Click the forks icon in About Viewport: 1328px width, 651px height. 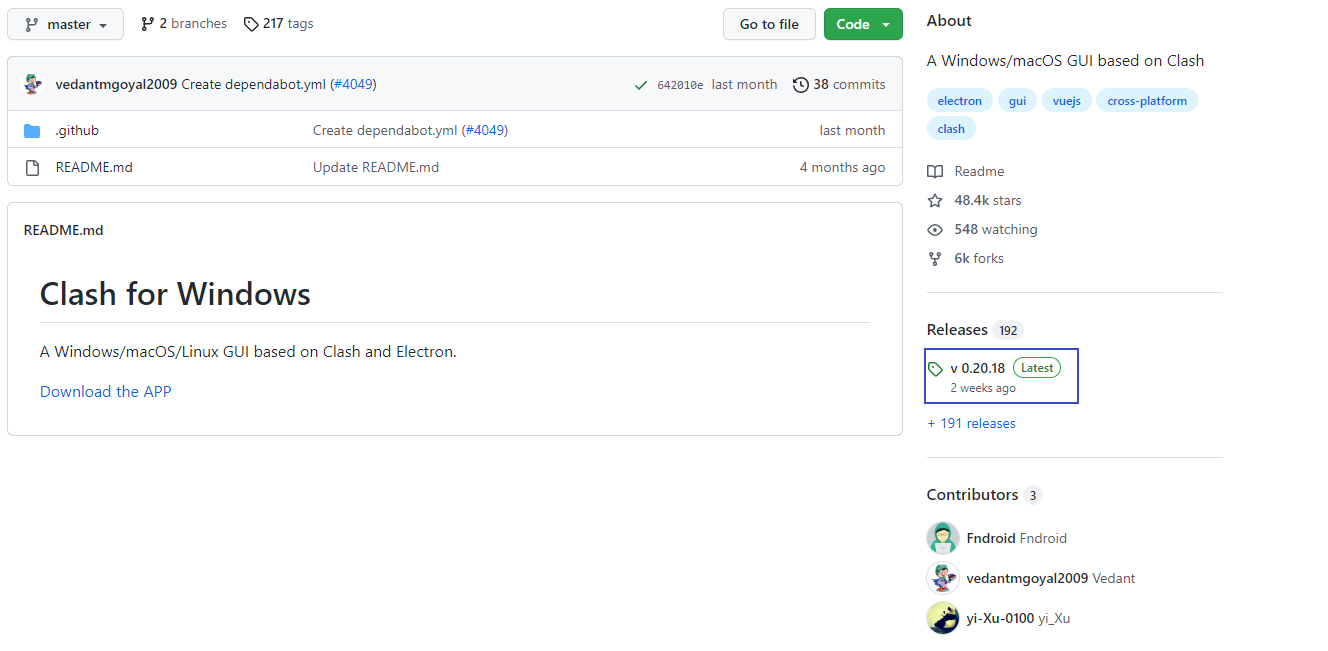coord(935,259)
